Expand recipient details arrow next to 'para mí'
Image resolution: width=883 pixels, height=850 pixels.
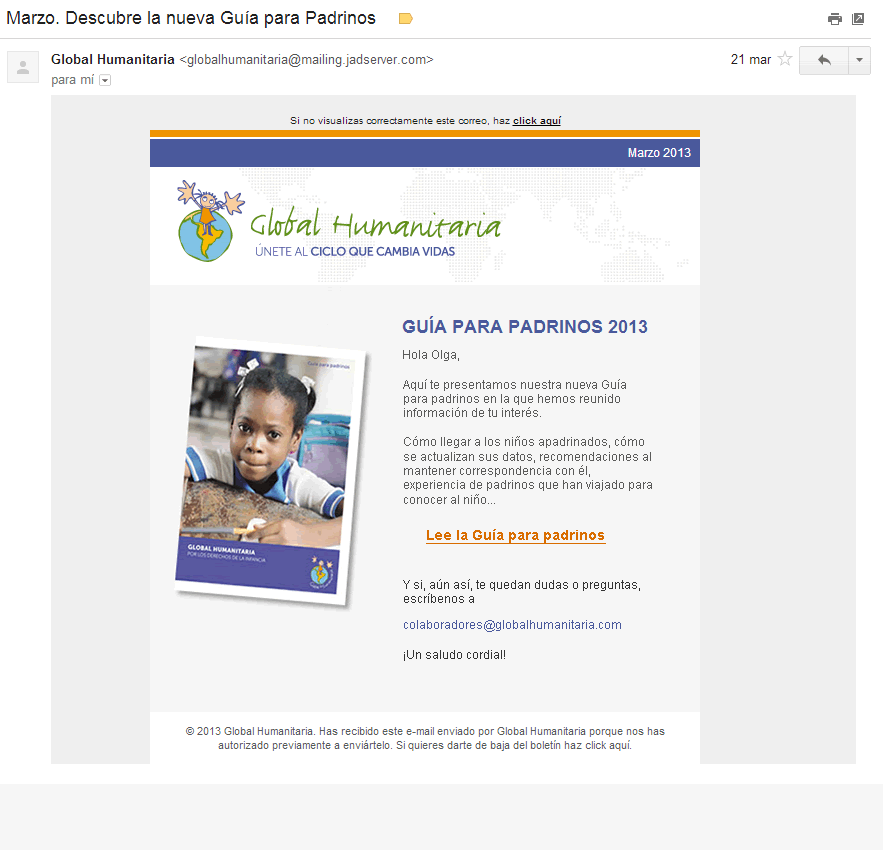(105, 80)
